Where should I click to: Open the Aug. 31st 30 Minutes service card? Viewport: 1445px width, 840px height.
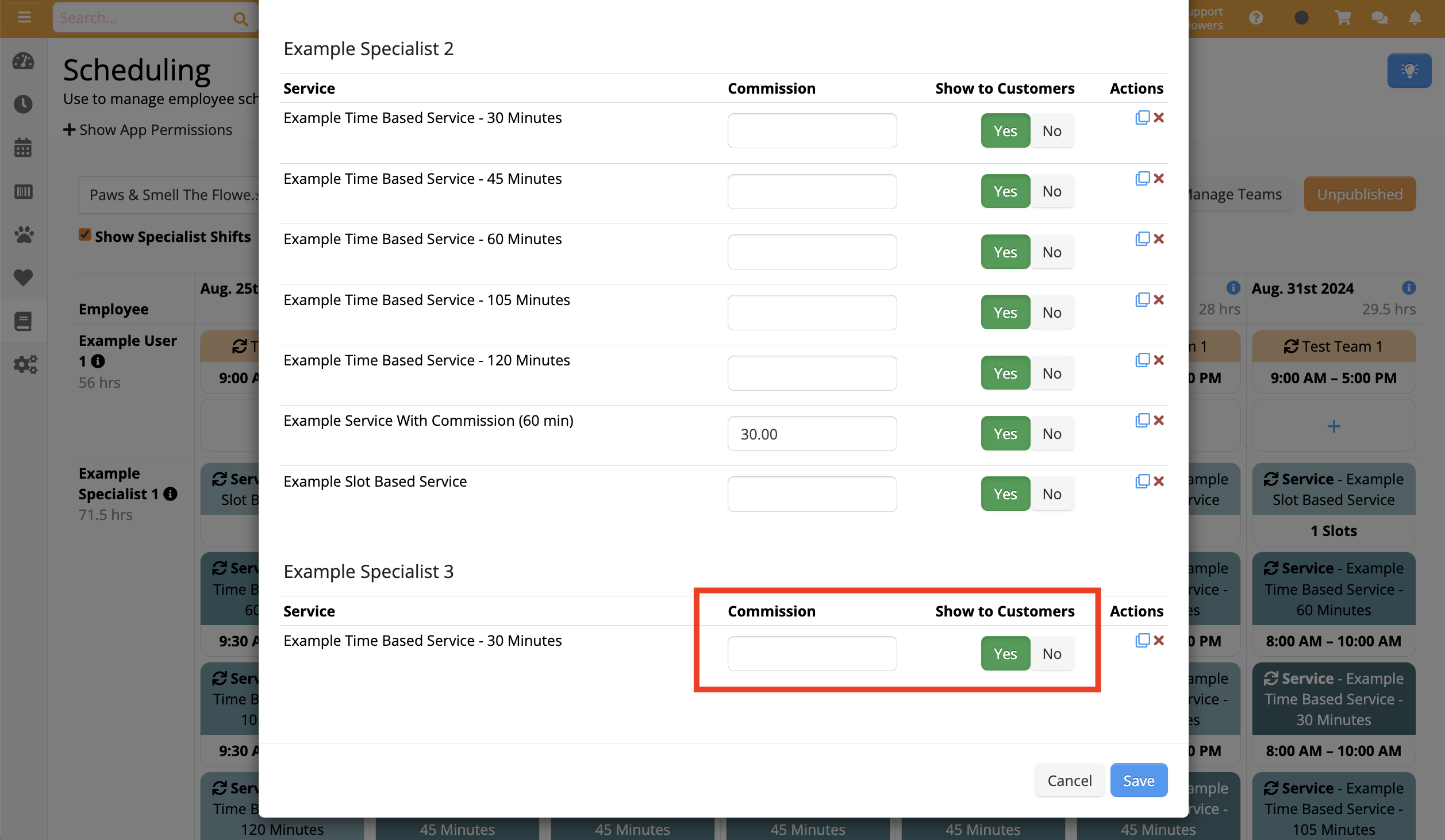pos(1333,714)
